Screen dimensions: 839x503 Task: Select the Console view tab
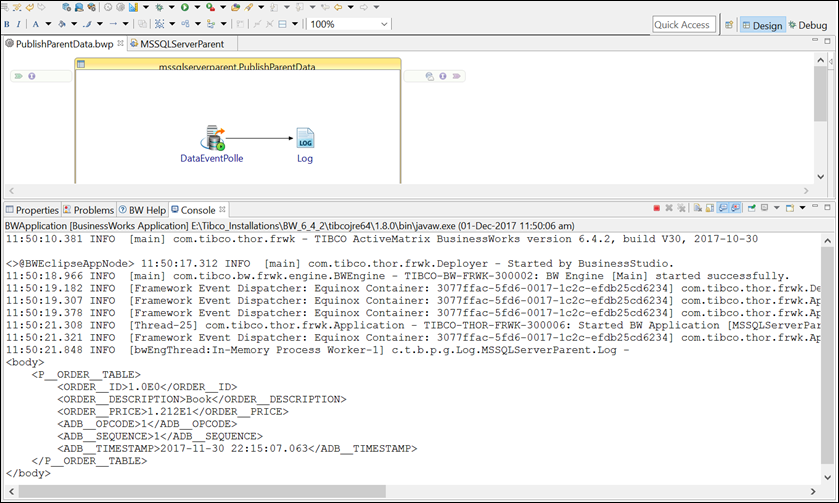198,210
